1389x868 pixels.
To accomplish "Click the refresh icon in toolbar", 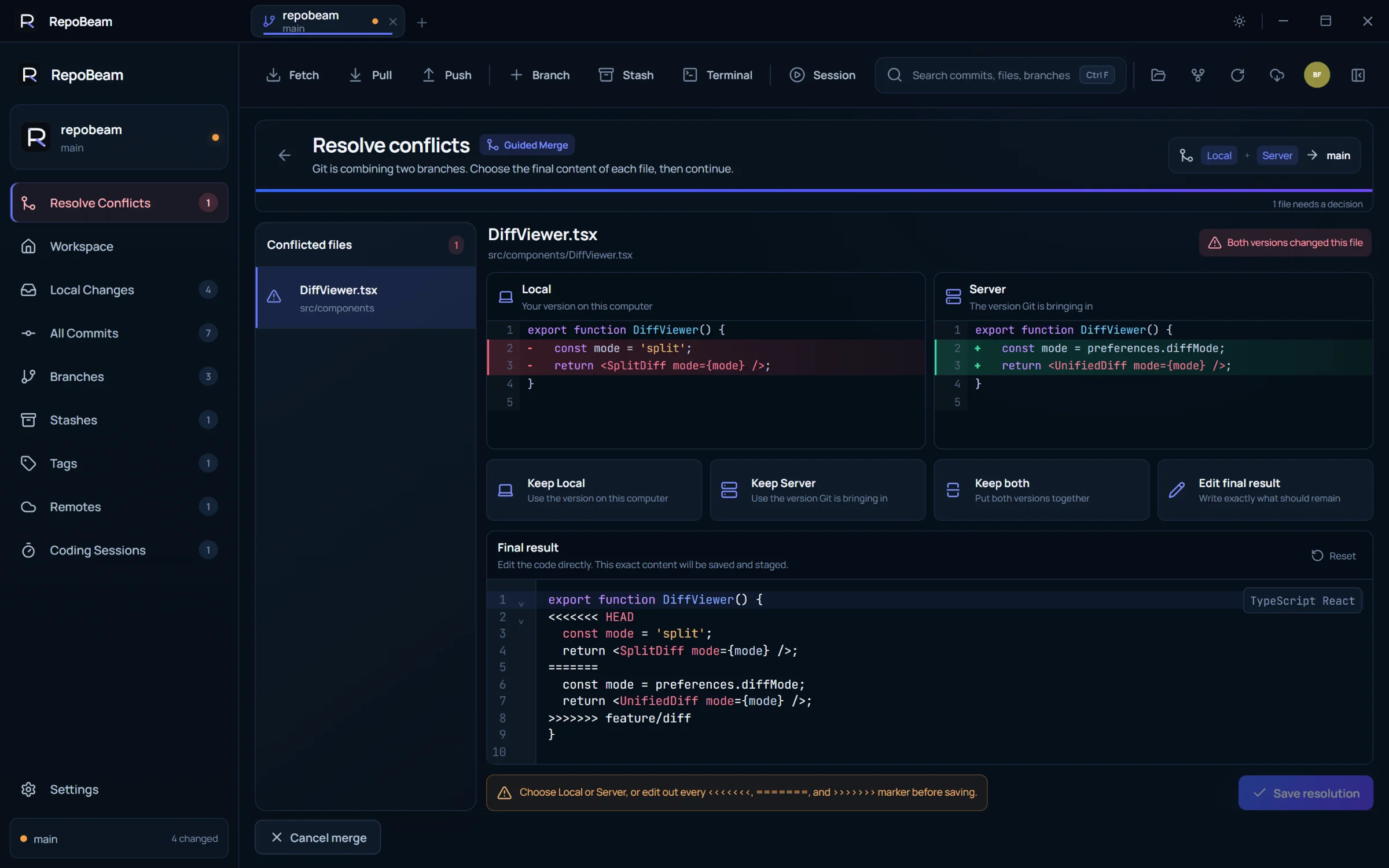I will coord(1237,75).
